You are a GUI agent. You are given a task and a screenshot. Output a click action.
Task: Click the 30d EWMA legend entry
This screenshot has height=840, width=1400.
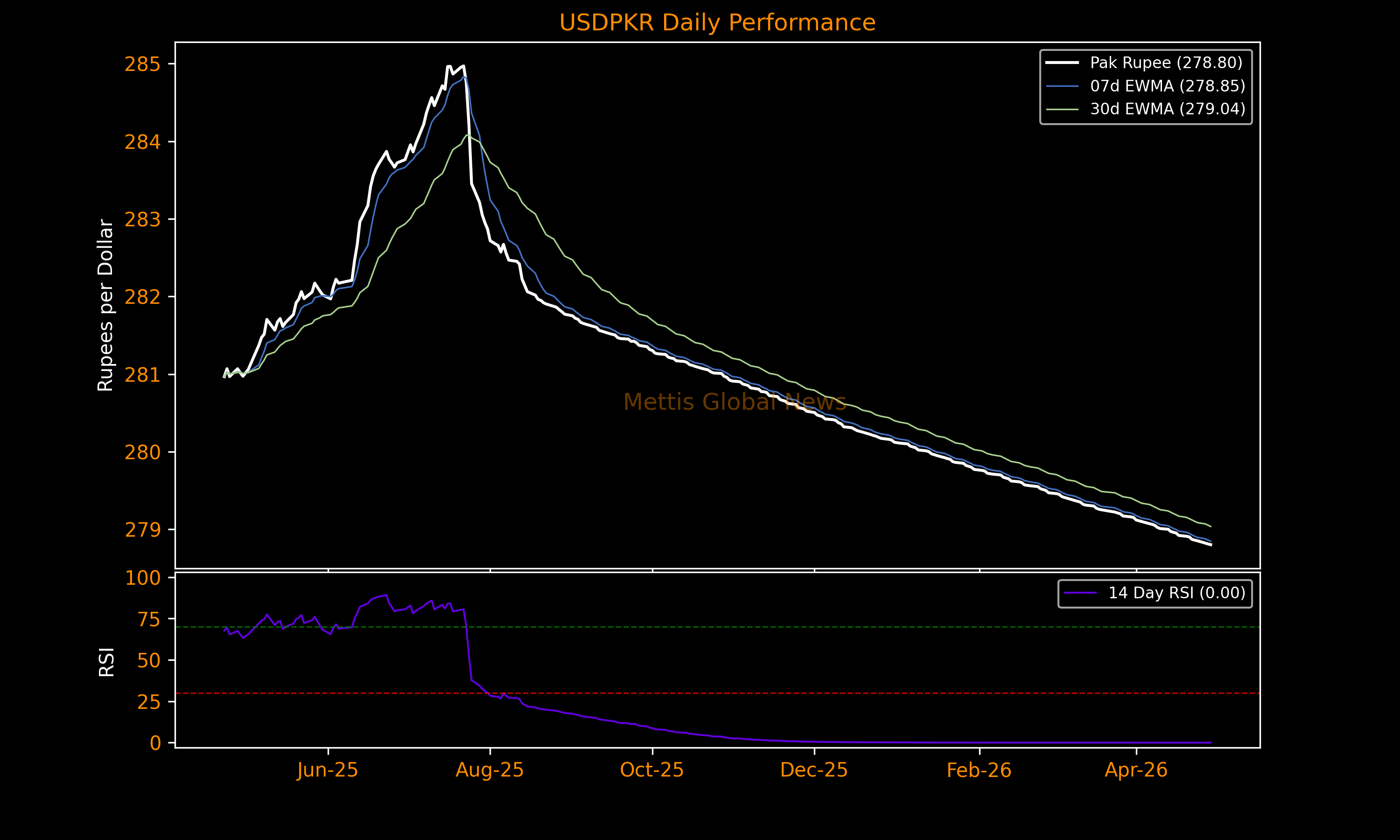[1168, 109]
